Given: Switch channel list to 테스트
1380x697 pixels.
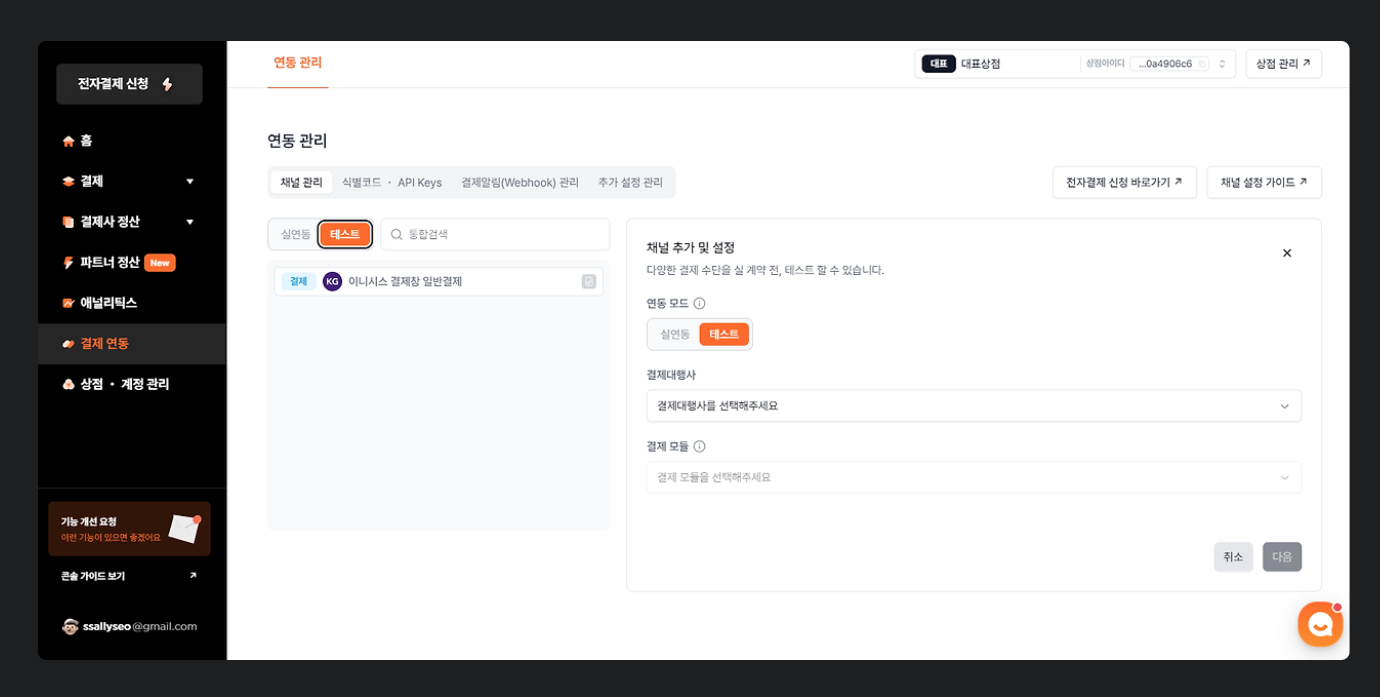Looking at the screenshot, I should click(345, 234).
